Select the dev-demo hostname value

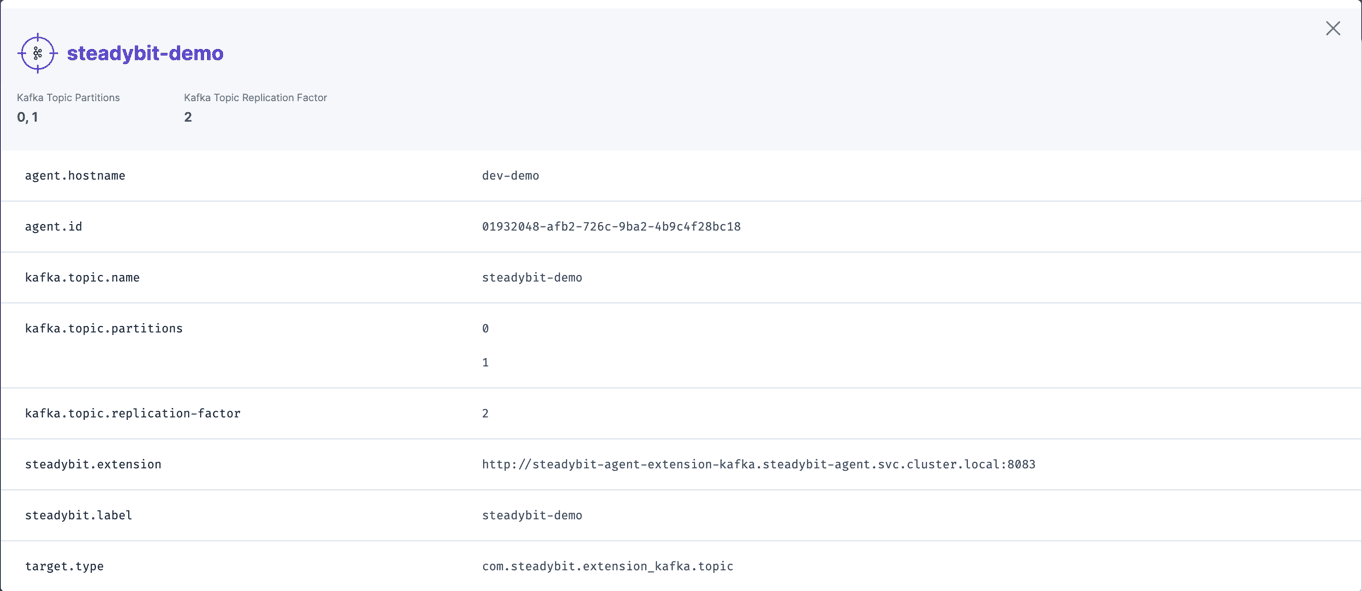tap(509, 175)
